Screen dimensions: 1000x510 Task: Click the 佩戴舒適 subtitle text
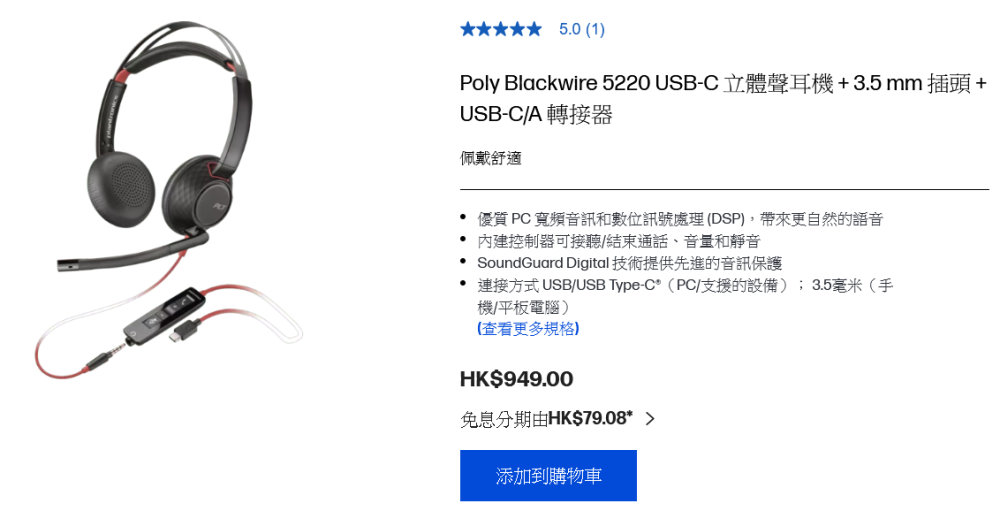pos(490,158)
